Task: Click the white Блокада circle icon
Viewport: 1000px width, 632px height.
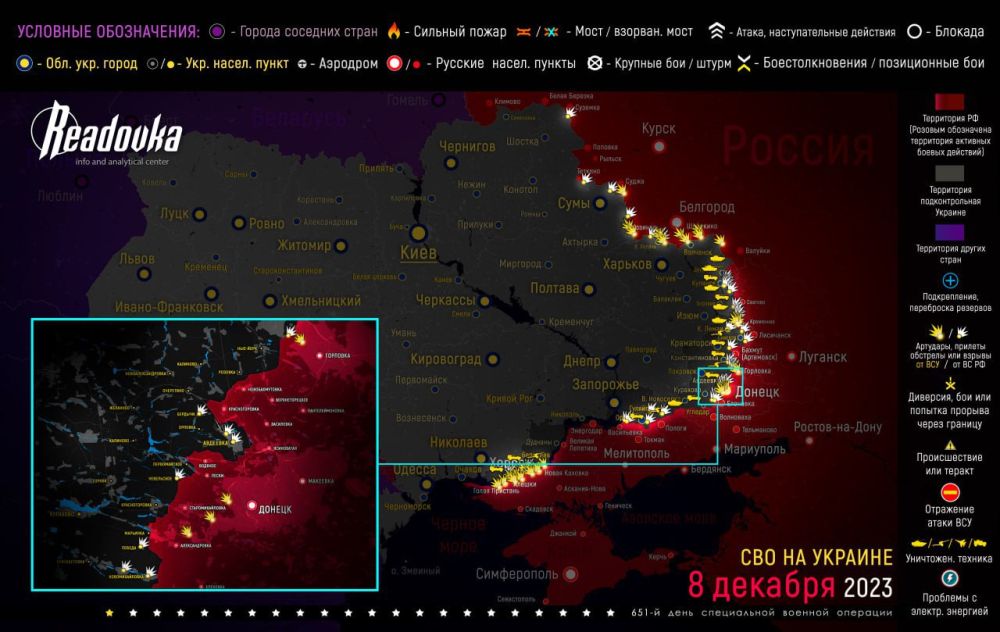Action: coord(914,31)
